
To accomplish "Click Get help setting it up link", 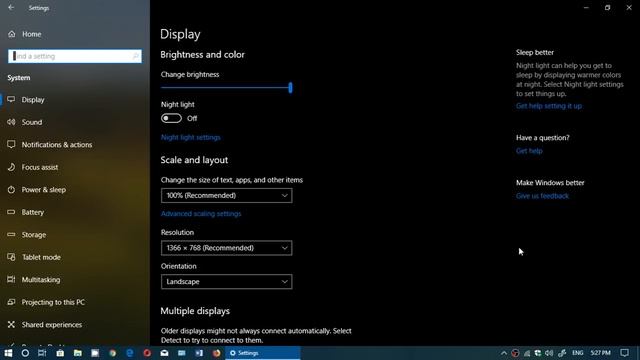I will (549, 106).
